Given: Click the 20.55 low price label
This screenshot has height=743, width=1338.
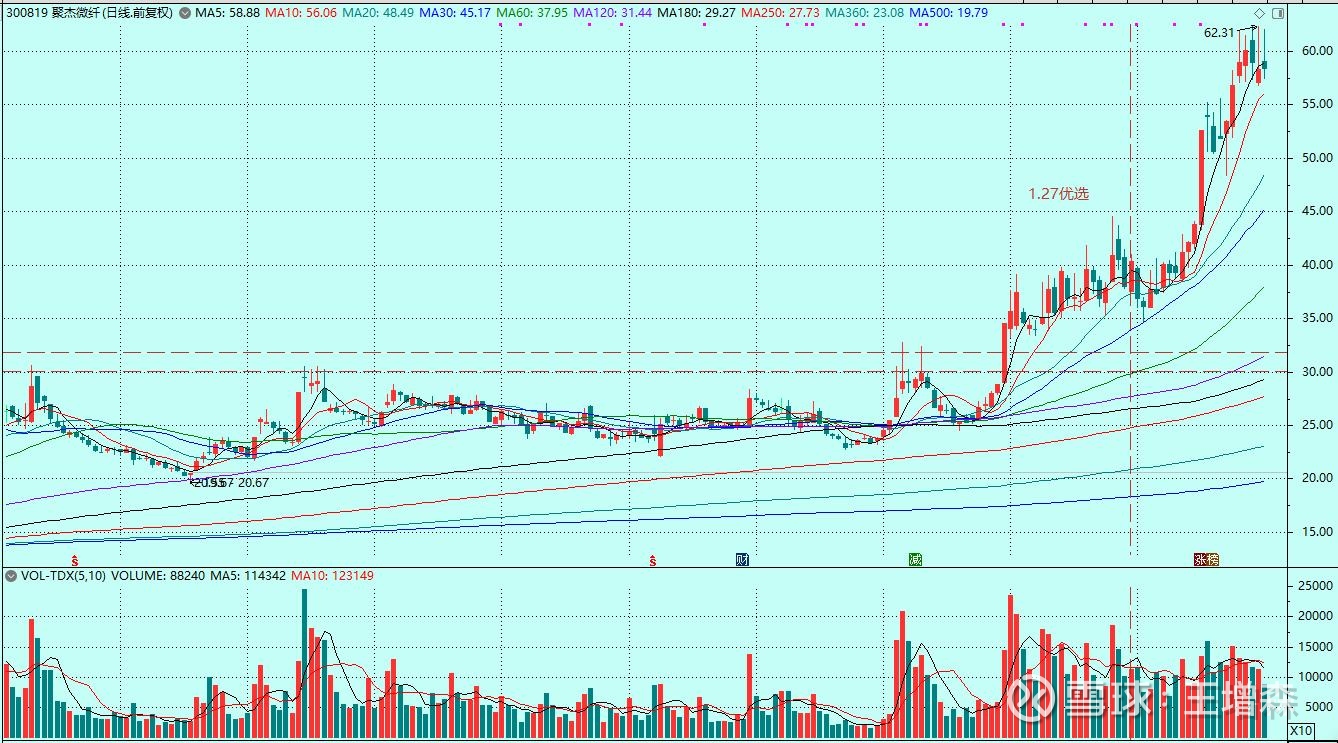Looking at the screenshot, I should [x=207, y=483].
